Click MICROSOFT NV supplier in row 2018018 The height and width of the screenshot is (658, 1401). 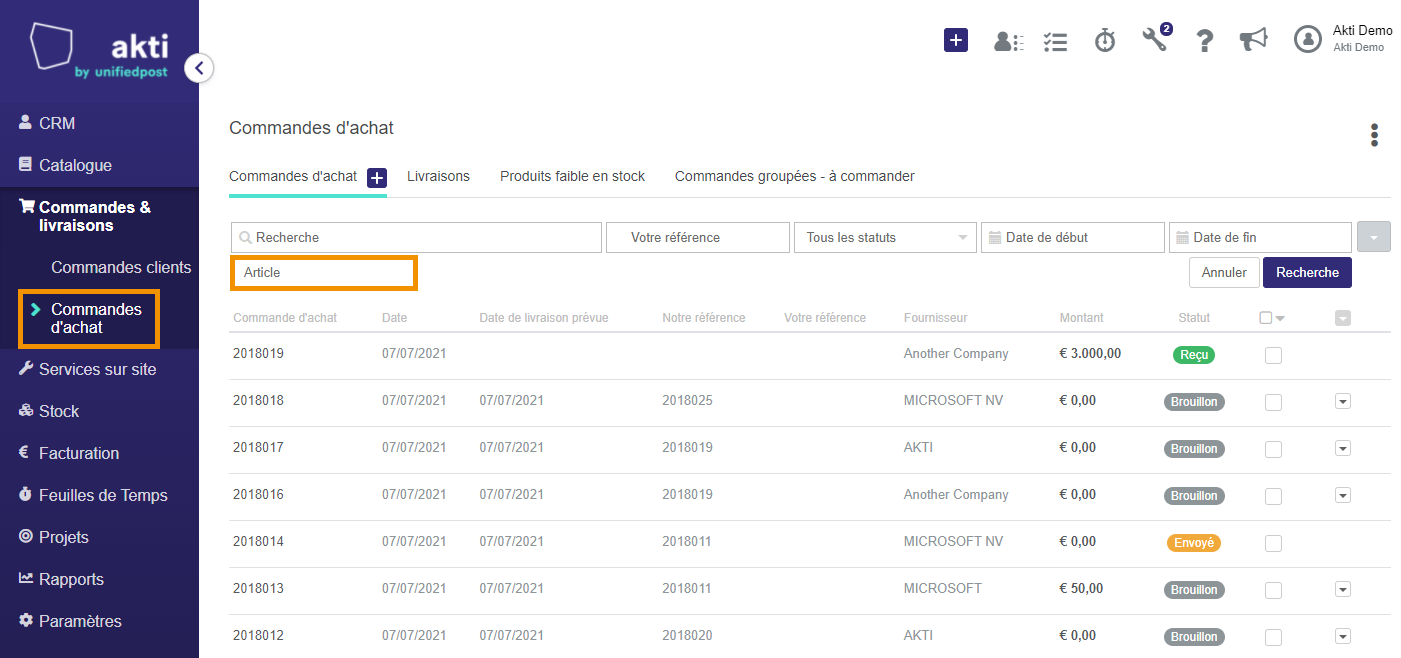[x=953, y=400]
